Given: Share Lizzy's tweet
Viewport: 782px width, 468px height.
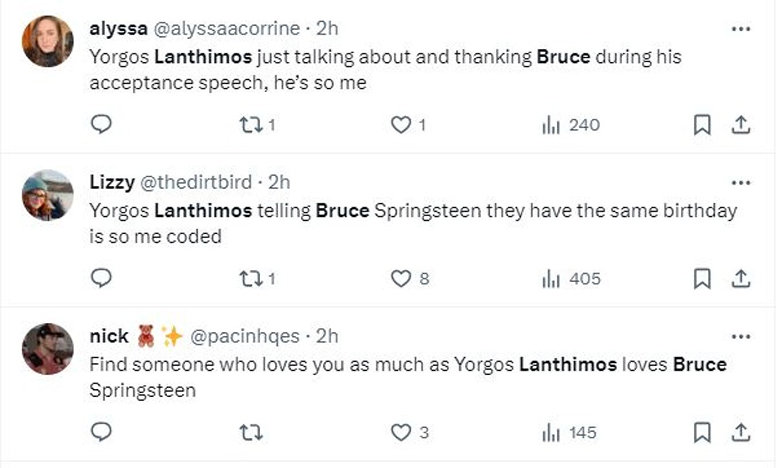Looking at the screenshot, I should [740, 278].
